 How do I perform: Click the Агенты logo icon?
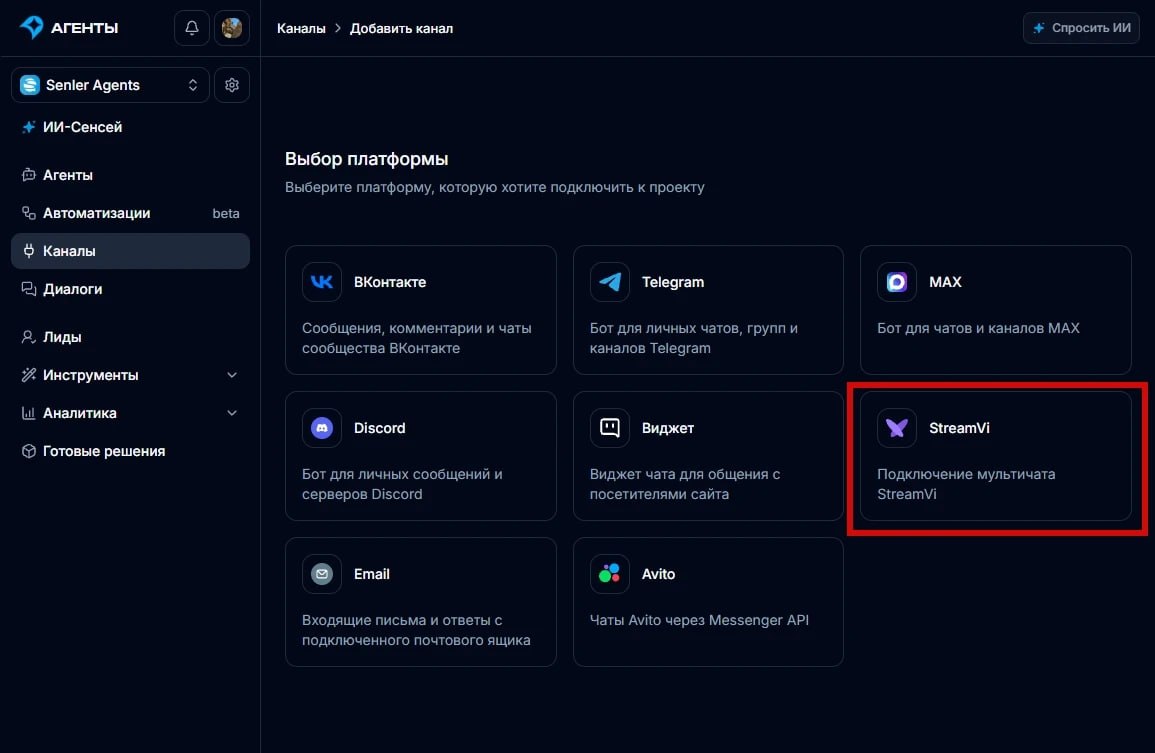pos(32,27)
